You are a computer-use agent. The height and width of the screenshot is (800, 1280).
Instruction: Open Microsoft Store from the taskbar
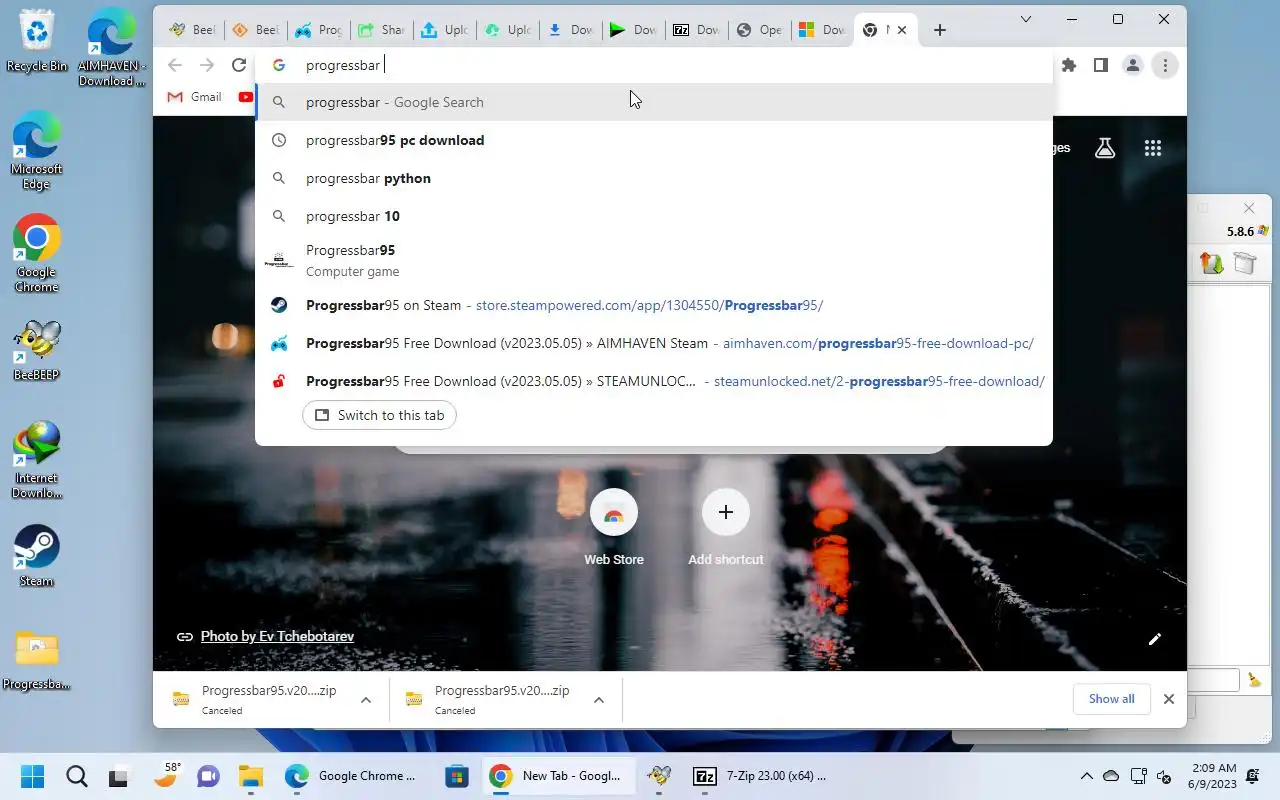pyautogui.click(x=457, y=776)
